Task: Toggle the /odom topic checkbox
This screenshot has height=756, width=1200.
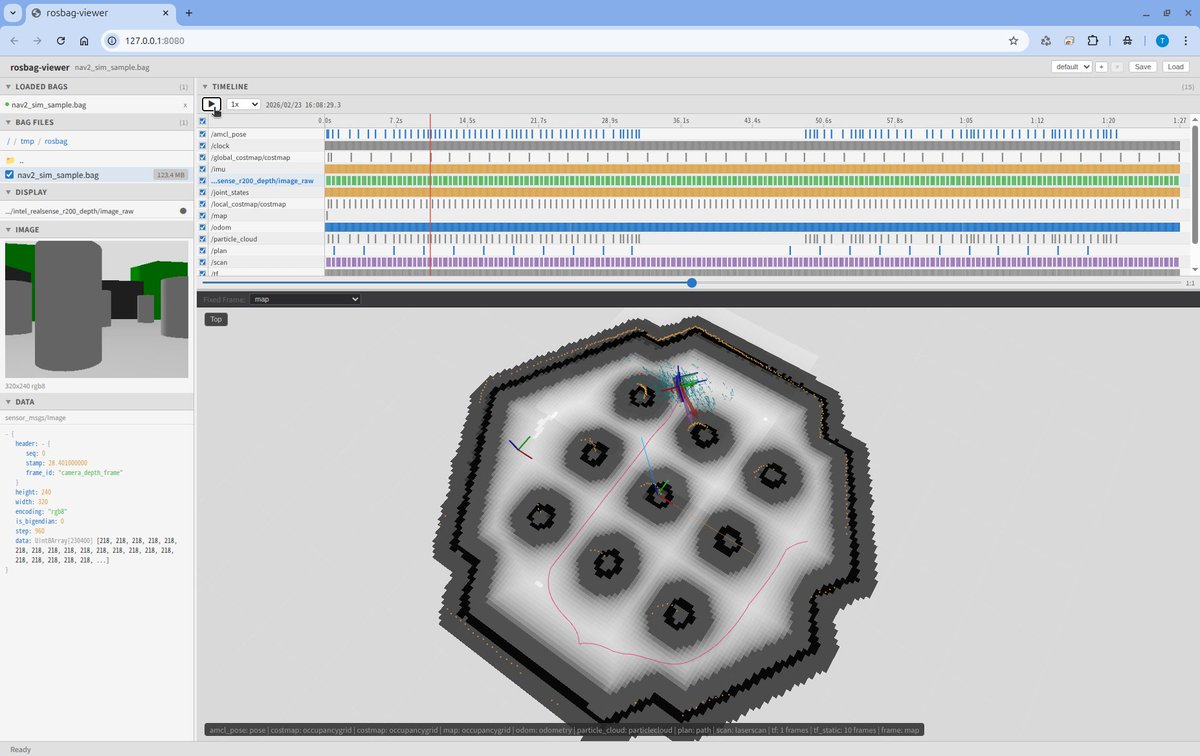Action: (203, 227)
